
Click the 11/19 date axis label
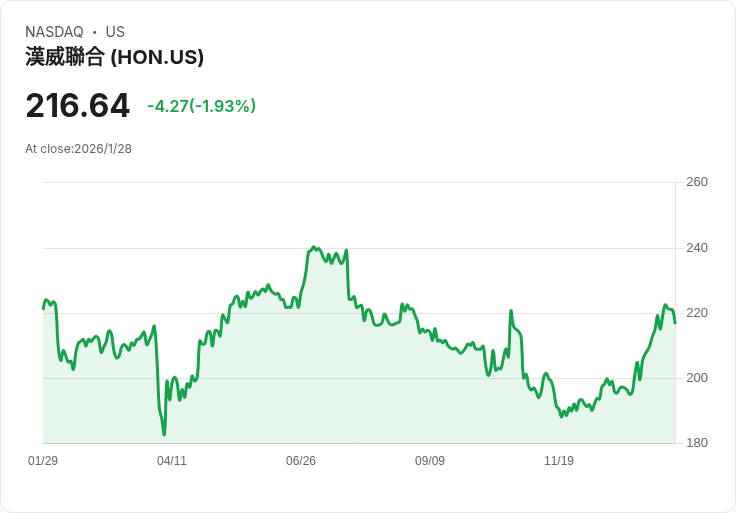click(559, 460)
